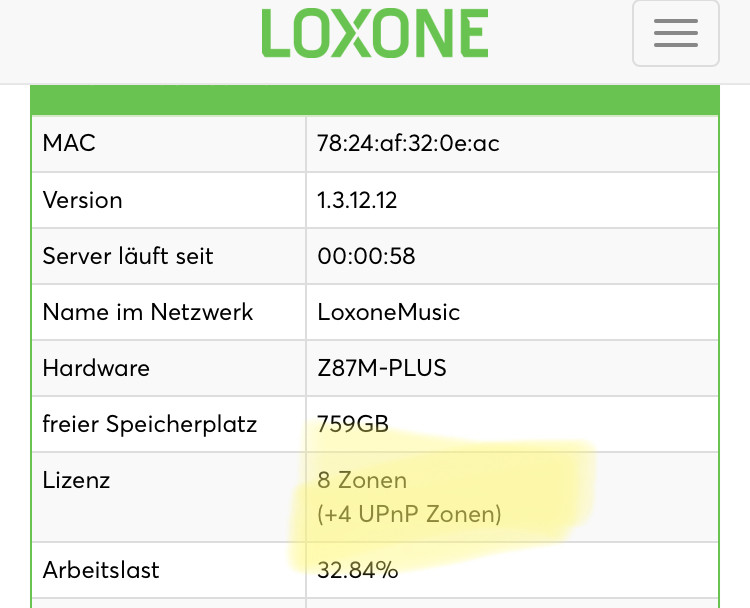Screen dimensions: 750x608
Task: Select the hardware value Z87M-PLUS
Action: point(382,368)
